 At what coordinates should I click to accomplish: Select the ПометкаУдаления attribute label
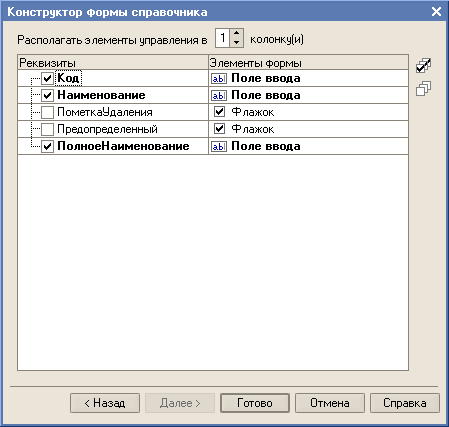[105, 112]
